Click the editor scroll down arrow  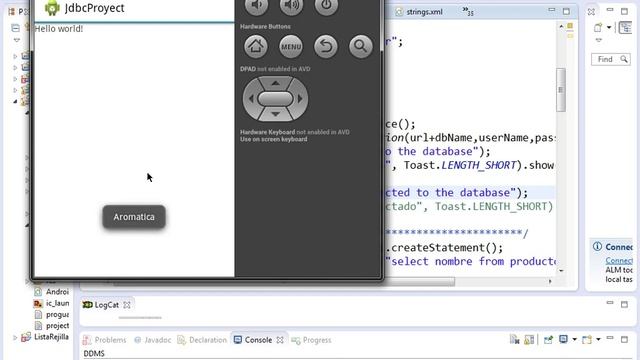[561, 271]
